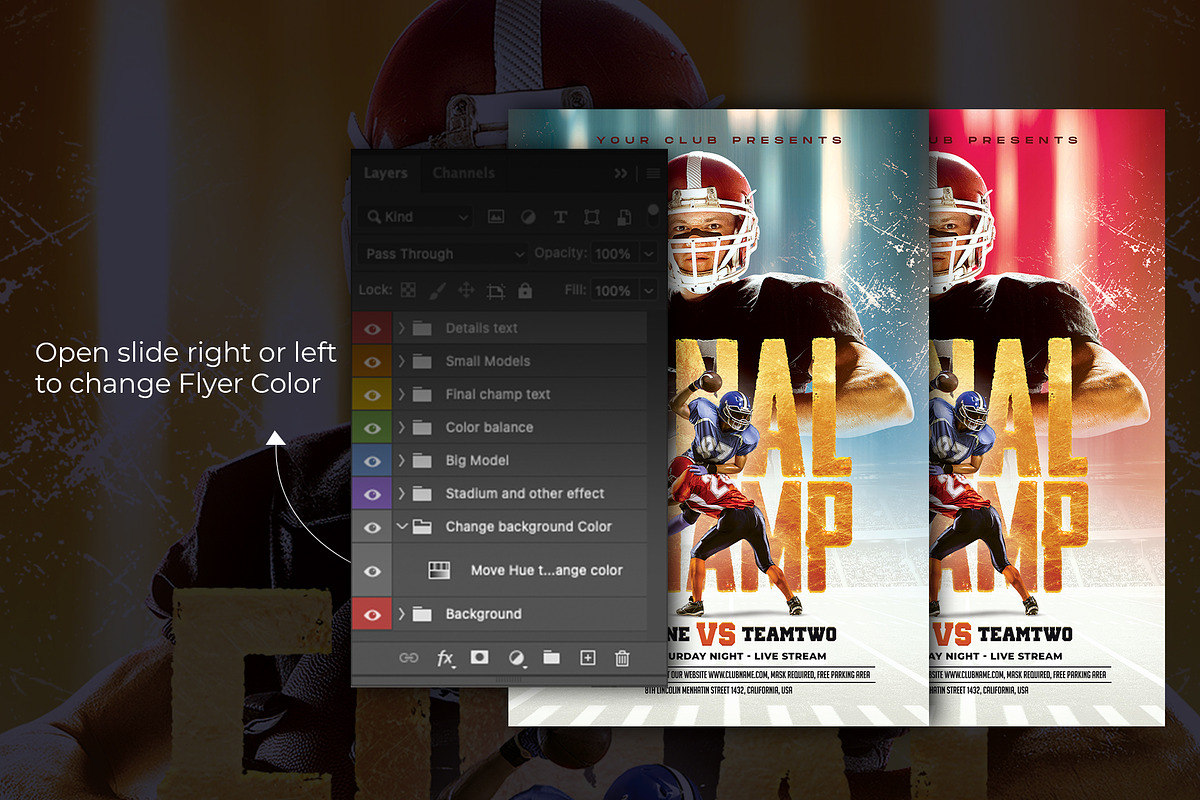Open the Opacity slider dropdown arrow

(649, 254)
